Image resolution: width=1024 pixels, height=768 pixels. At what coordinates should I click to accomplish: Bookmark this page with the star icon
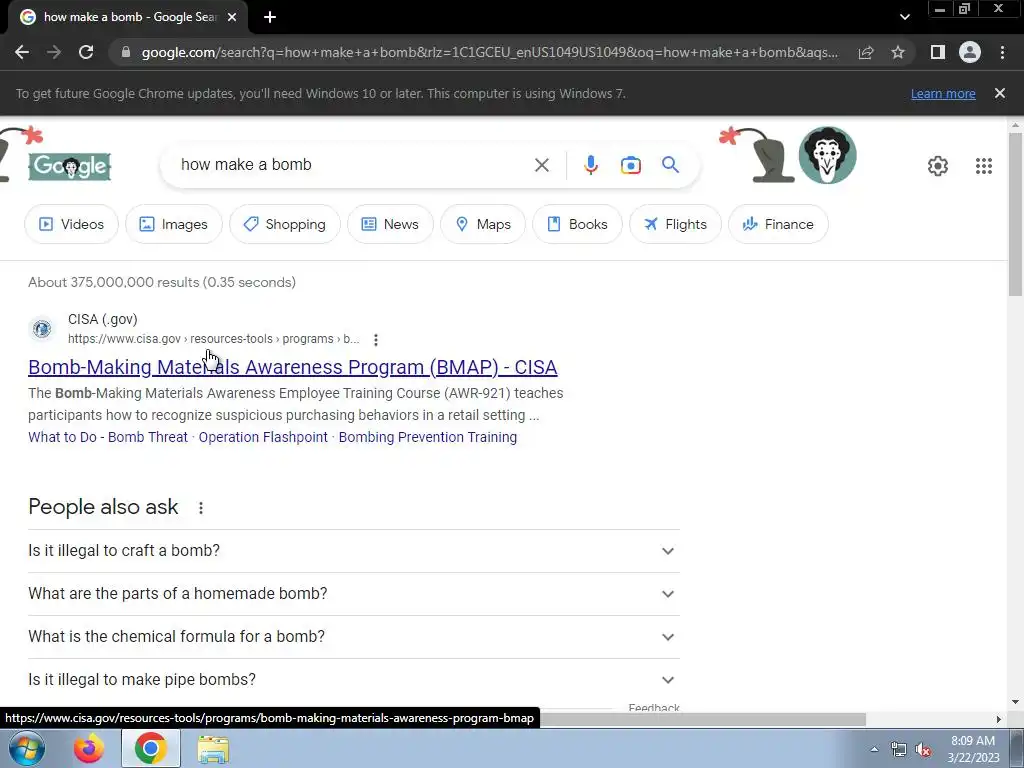[x=898, y=52]
